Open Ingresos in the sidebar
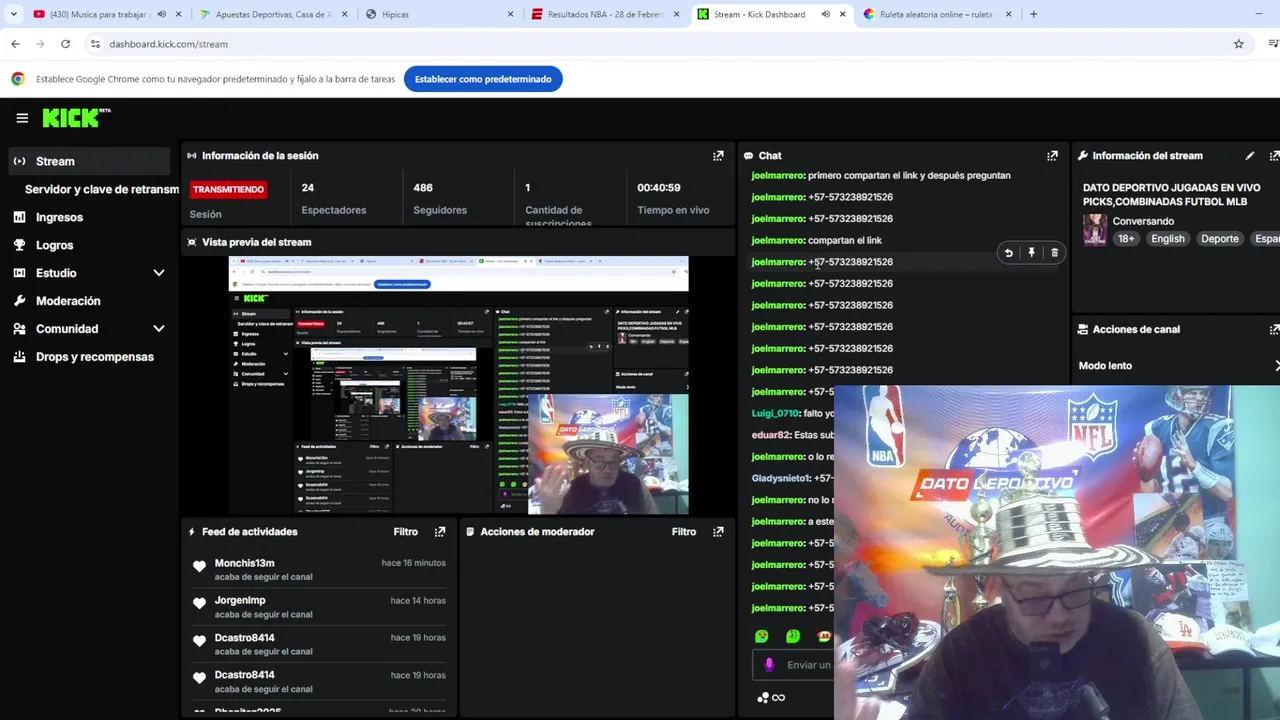This screenshot has height=720, width=1280. click(x=59, y=217)
